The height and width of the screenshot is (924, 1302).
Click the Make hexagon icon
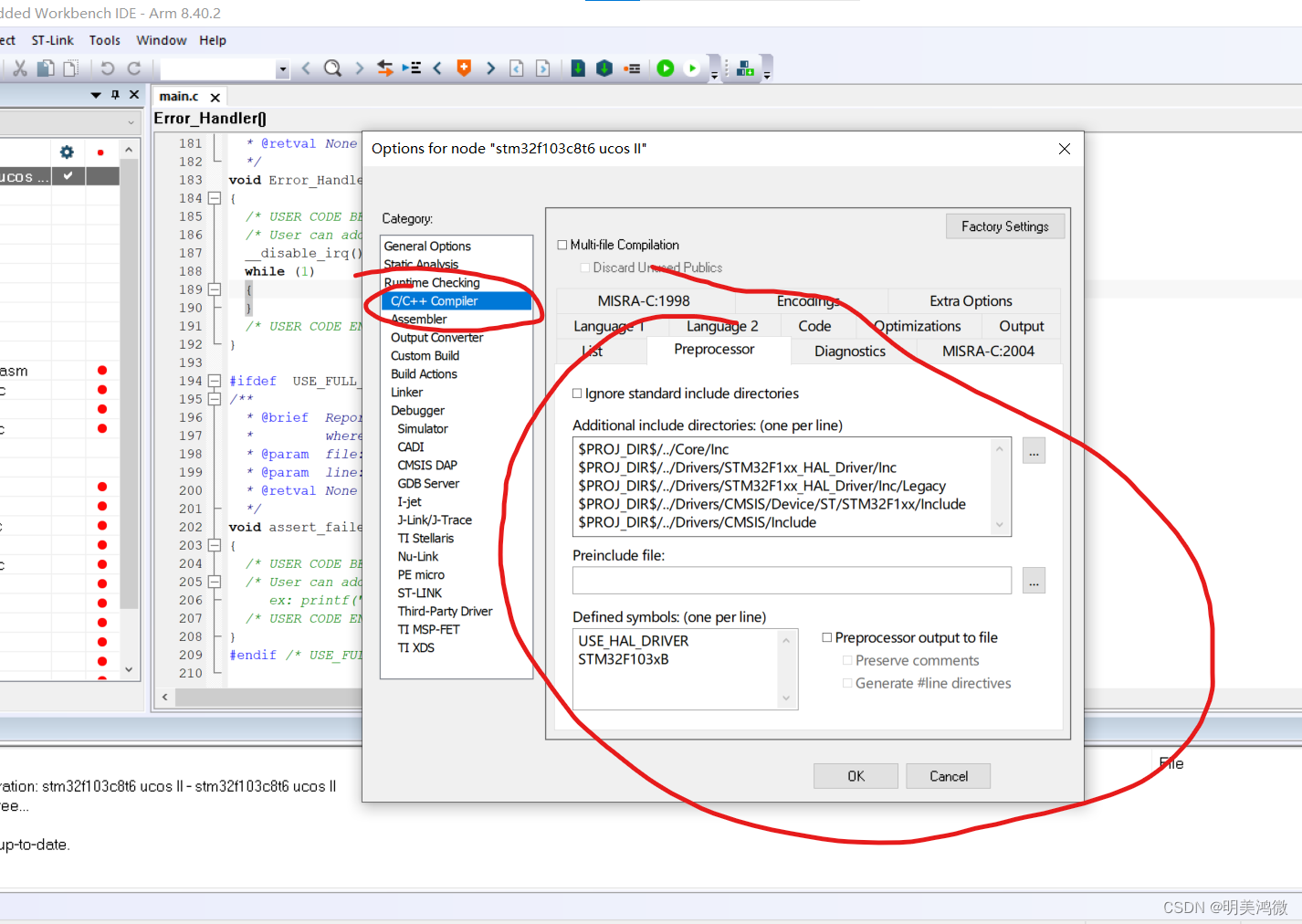click(x=604, y=68)
